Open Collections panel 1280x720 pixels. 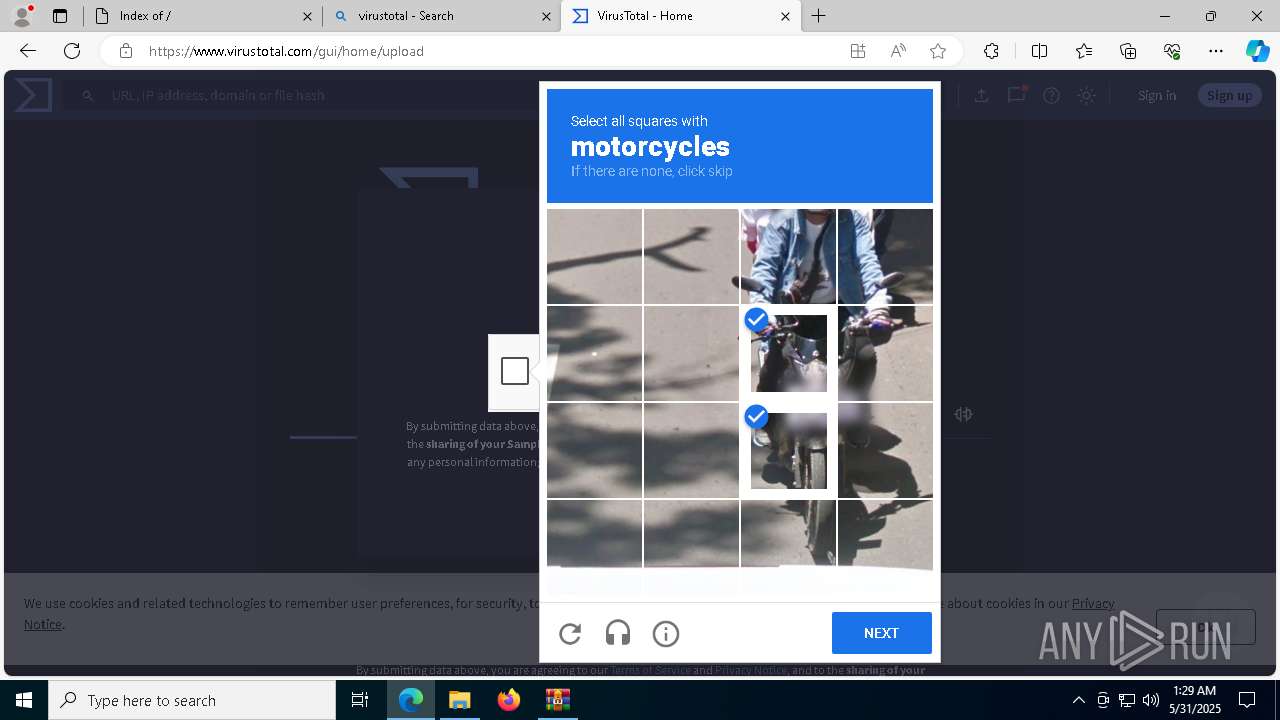click(1128, 51)
